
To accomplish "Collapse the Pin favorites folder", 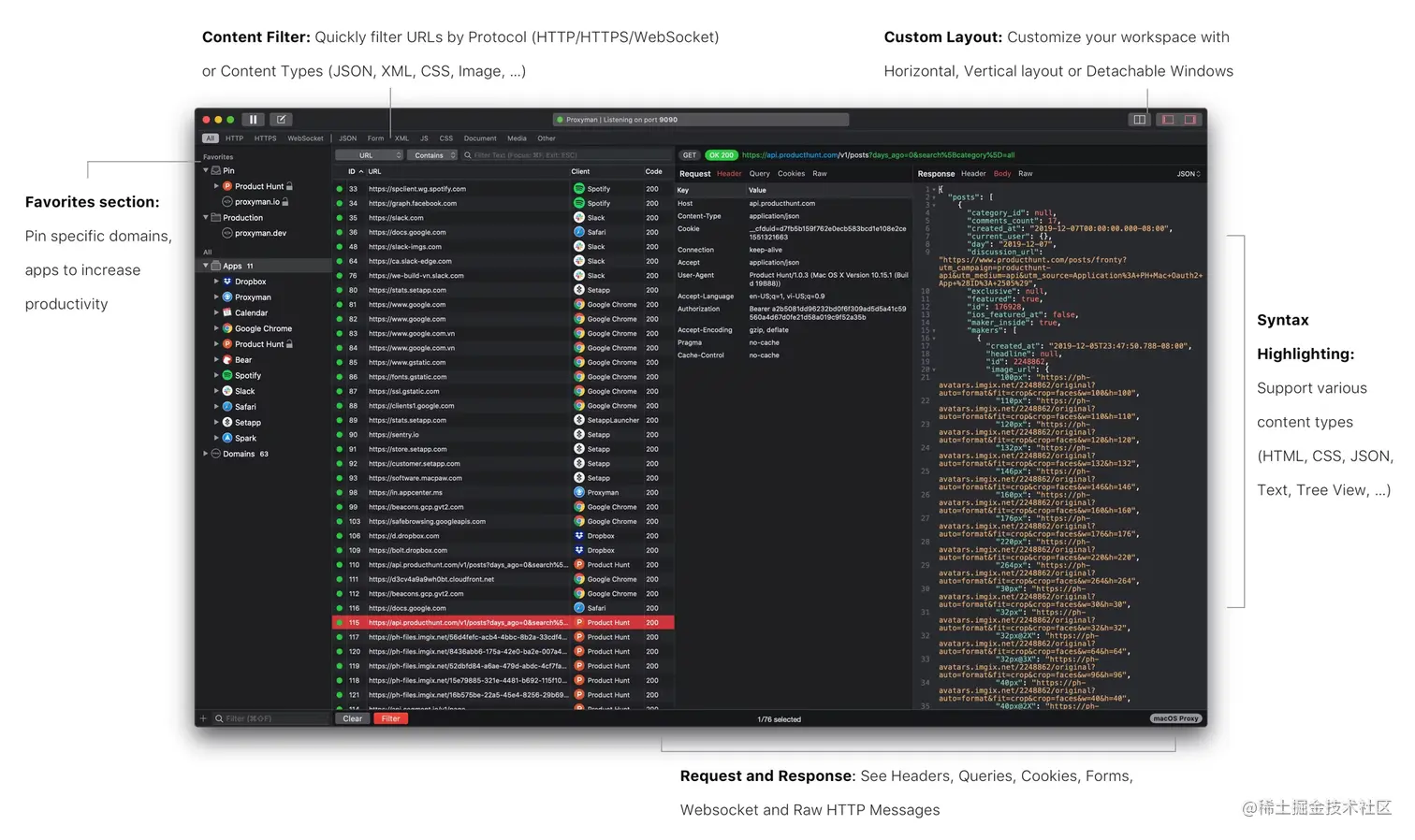I will tap(206, 171).
